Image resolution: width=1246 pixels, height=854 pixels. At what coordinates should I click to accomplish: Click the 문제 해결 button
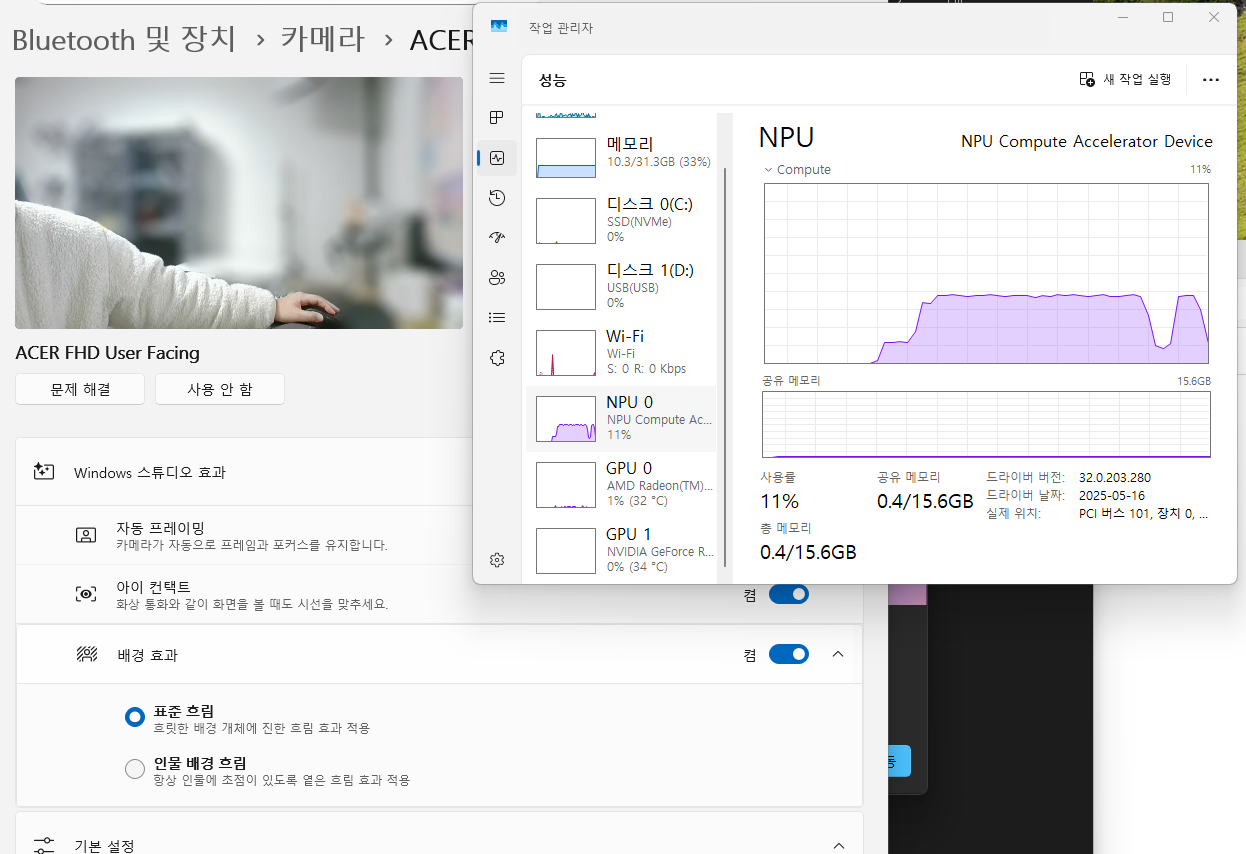click(80, 389)
